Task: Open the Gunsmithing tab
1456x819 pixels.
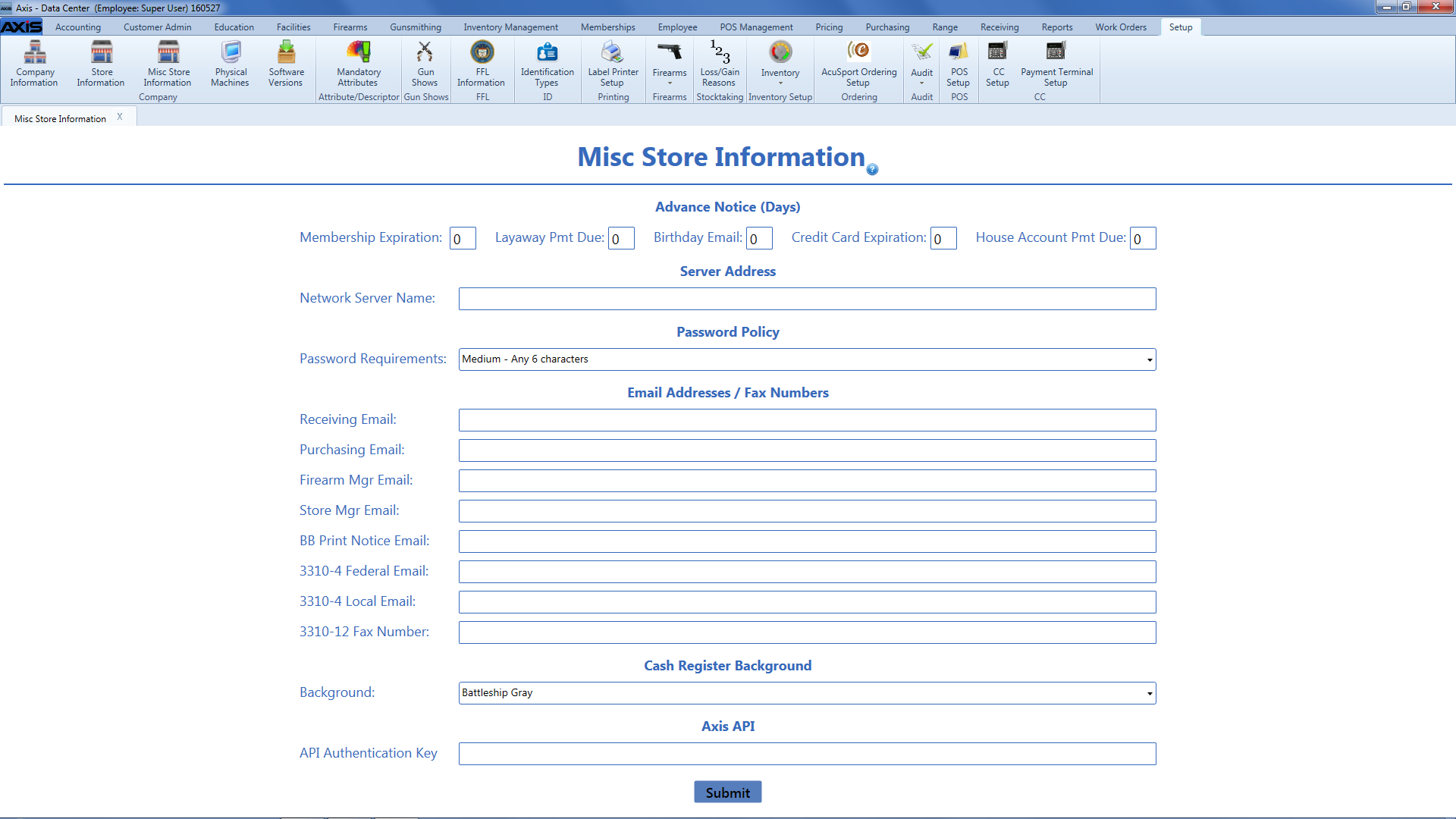Action: [416, 27]
